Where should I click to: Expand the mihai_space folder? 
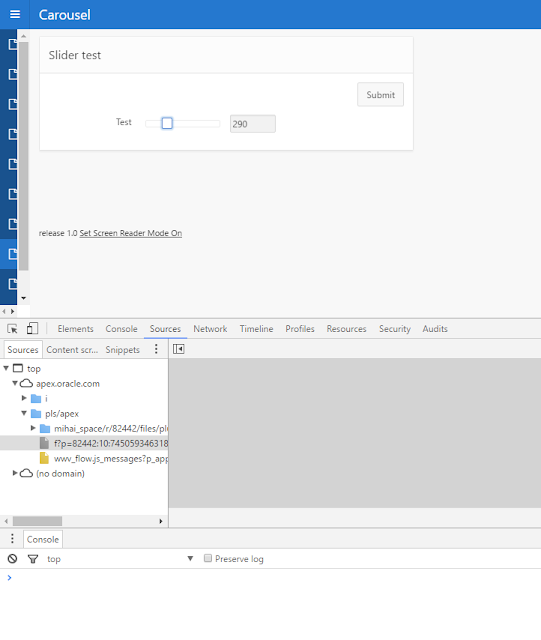[33, 428]
